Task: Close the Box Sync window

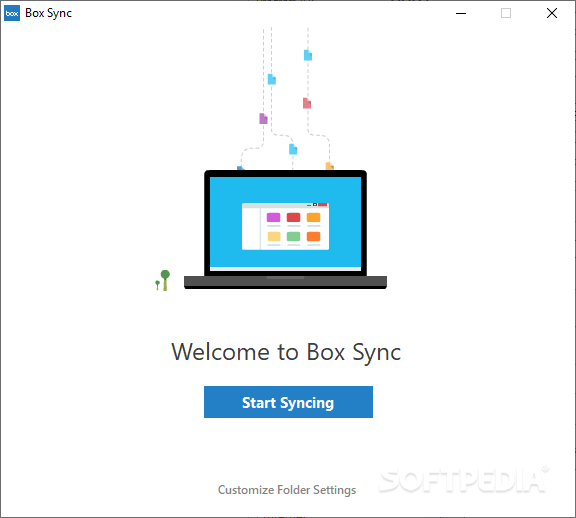Action: (552, 13)
